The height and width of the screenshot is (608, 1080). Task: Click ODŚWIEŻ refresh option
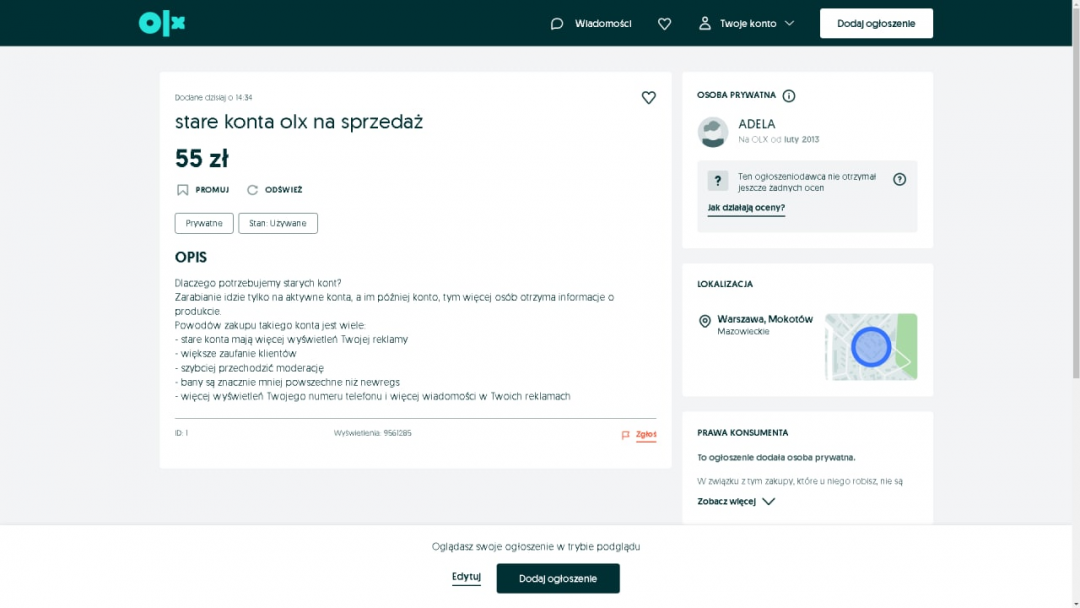tap(275, 190)
